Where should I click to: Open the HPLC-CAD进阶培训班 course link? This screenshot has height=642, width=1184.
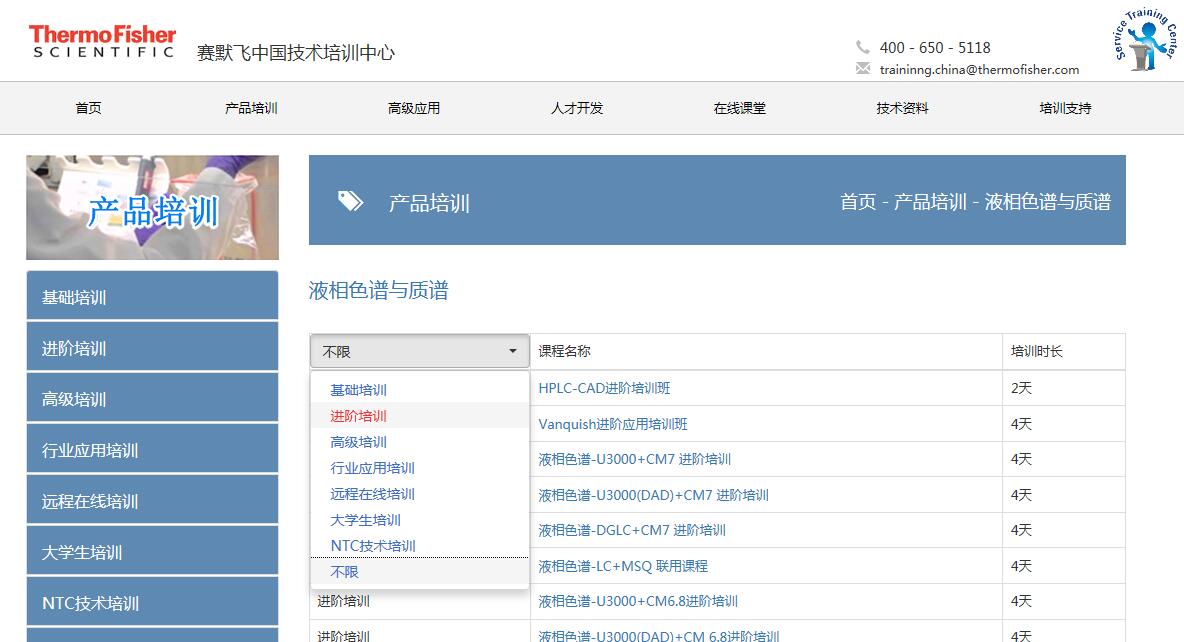coord(604,388)
